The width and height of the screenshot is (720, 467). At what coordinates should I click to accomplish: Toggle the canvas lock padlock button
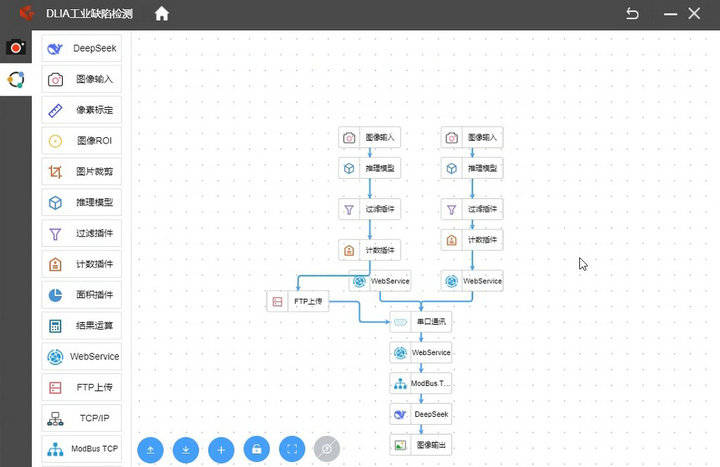257,449
